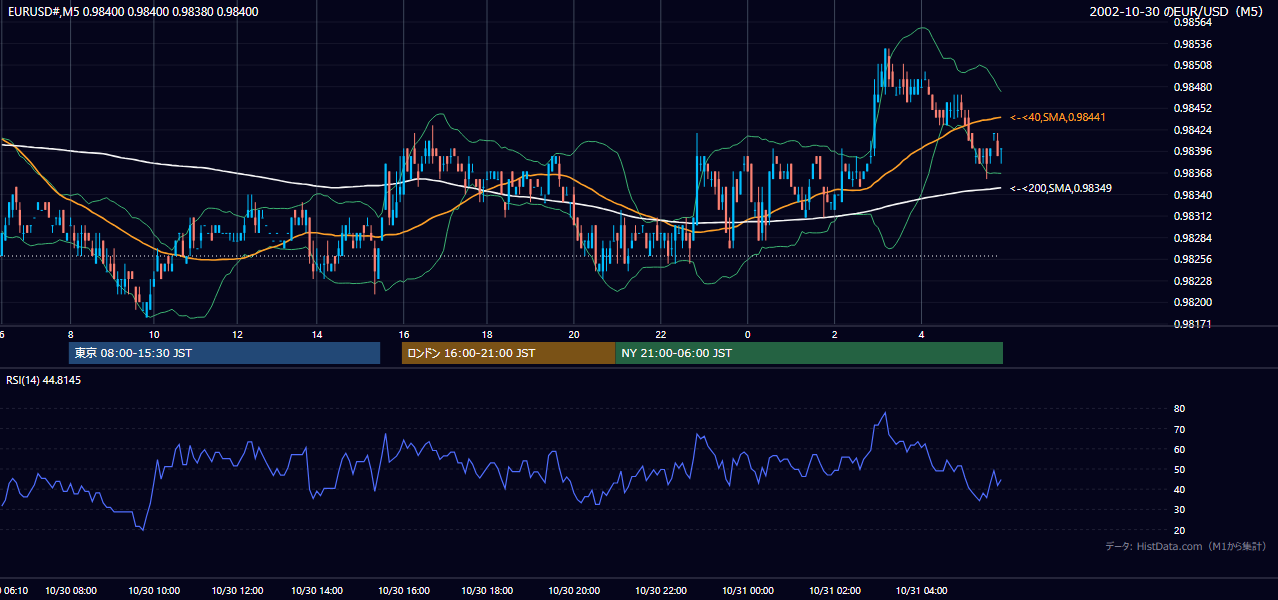
Task: Click the London 16:00-21:00 JST session bar
Action: tap(508, 353)
